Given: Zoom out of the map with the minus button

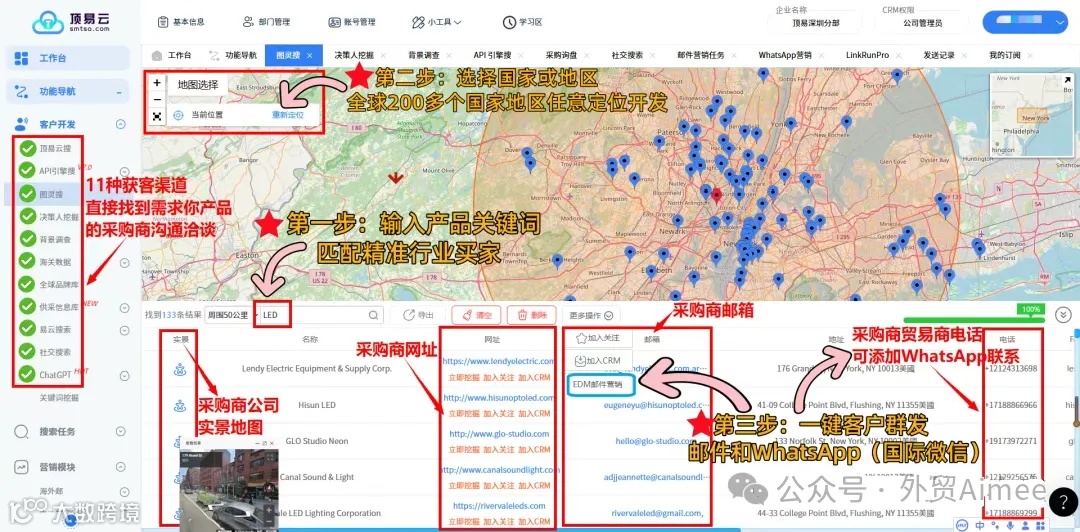Looking at the screenshot, I should pyautogui.click(x=157, y=100).
